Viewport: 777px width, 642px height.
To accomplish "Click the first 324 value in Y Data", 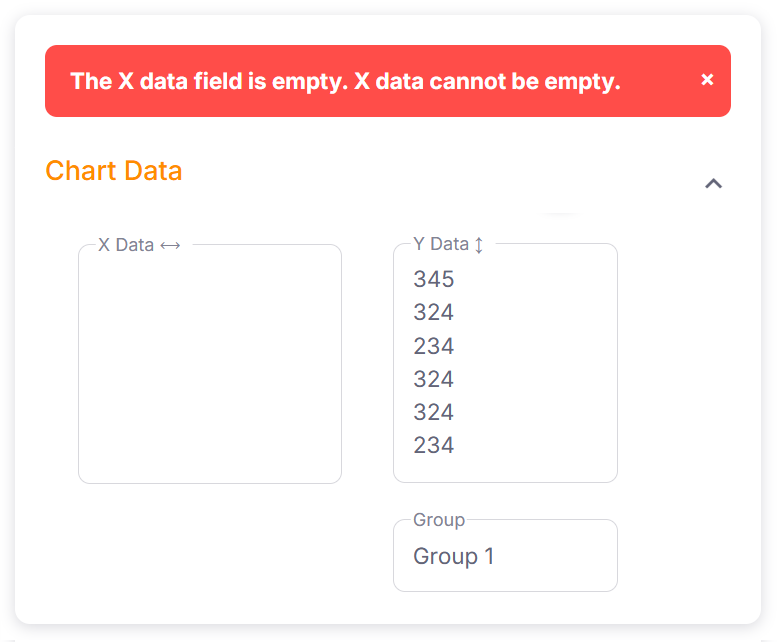I will (x=434, y=313).
